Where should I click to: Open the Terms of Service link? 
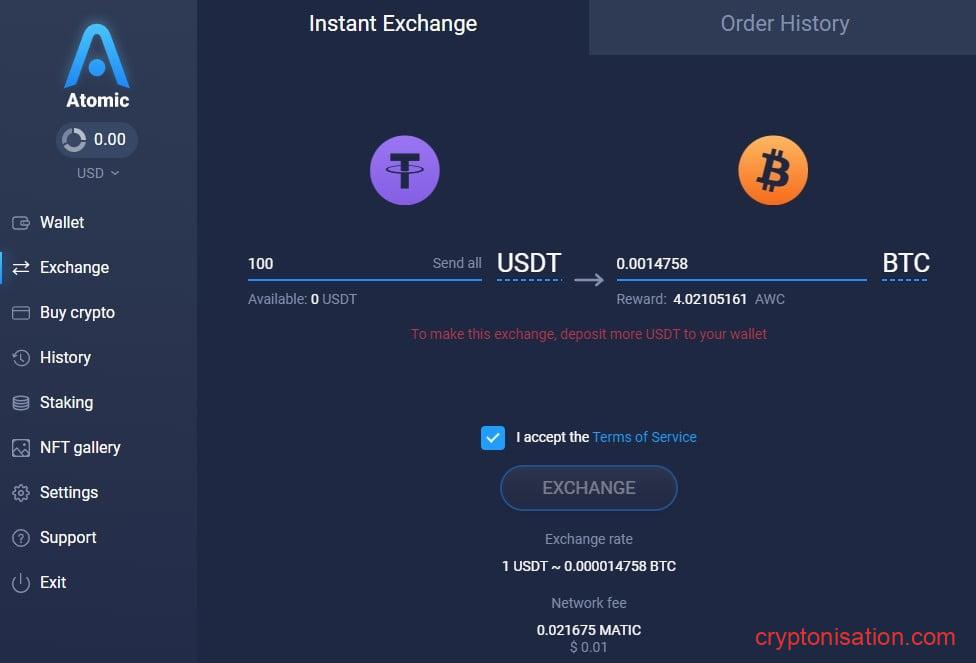tap(644, 437)
